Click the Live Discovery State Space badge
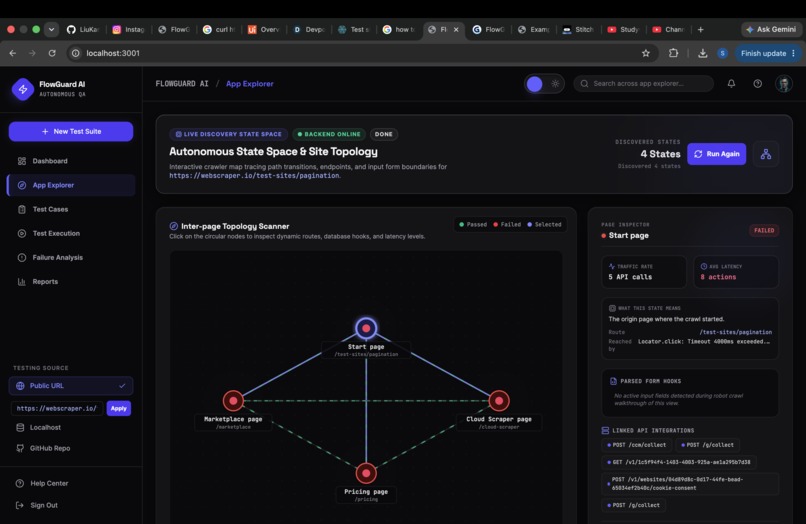806x524 pixels. point(228,134)
